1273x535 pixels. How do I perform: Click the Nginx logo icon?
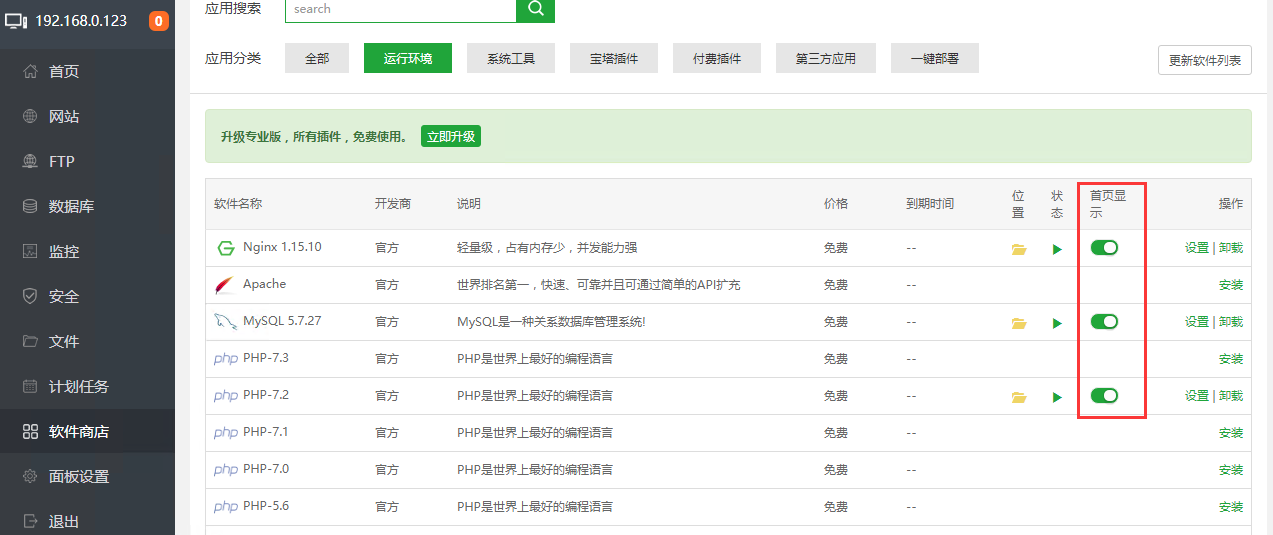(225, 248)
